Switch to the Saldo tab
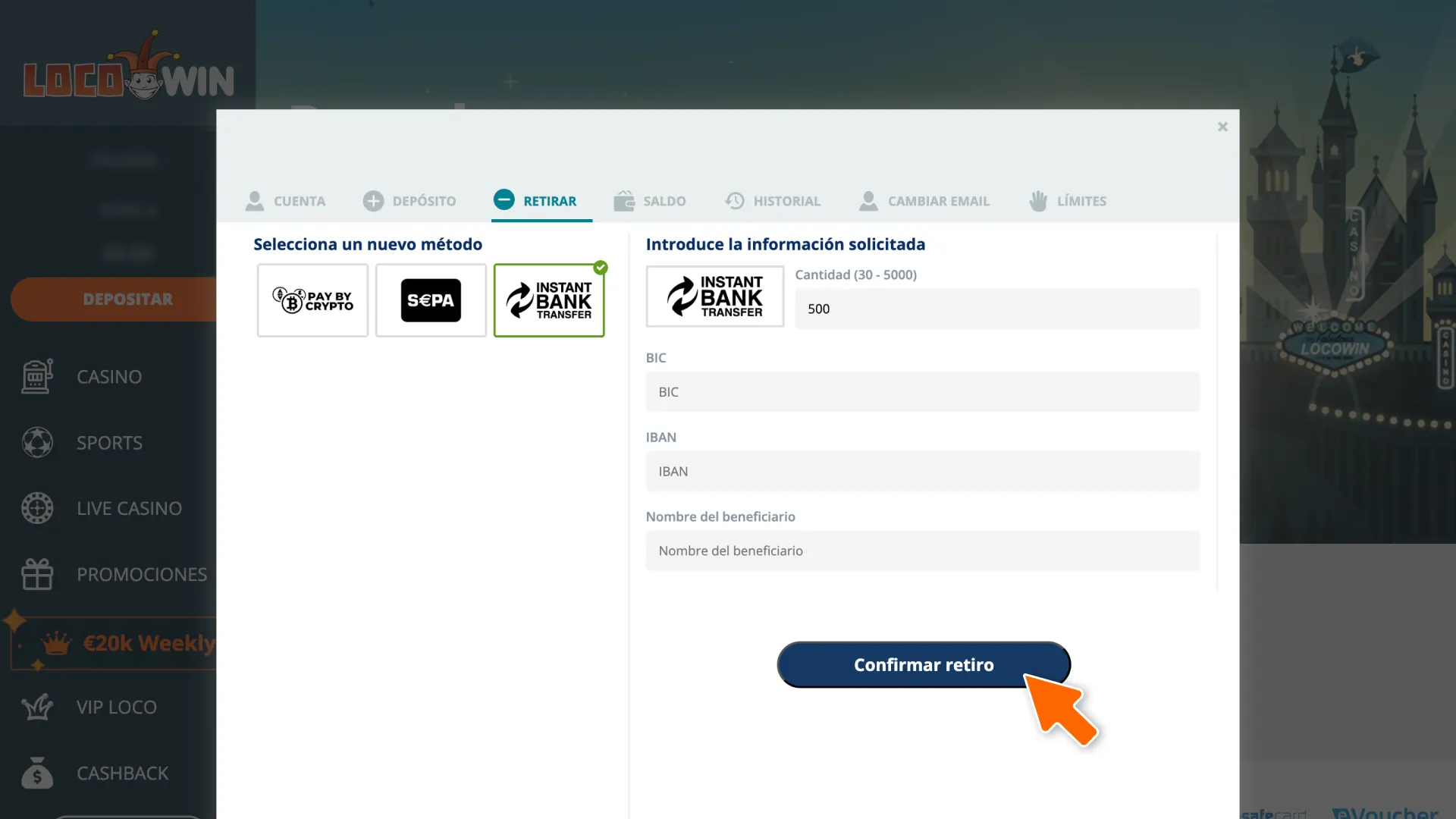Screen dimensions: 1456x819 click(650, 200)
